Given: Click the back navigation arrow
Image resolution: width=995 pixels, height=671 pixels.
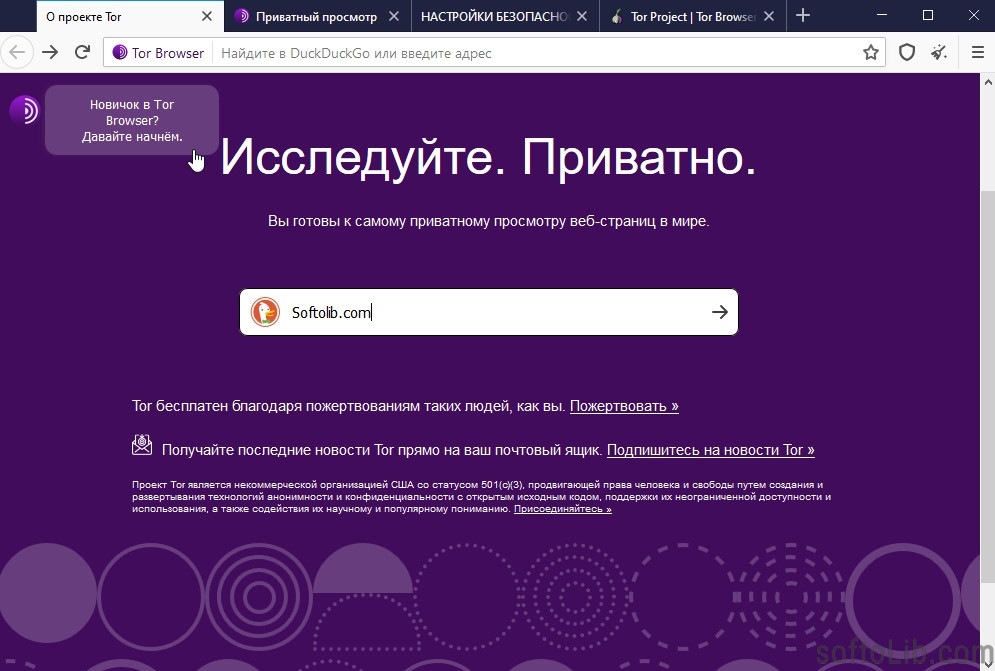Looking at the screenshot, I should pos(17,53).
